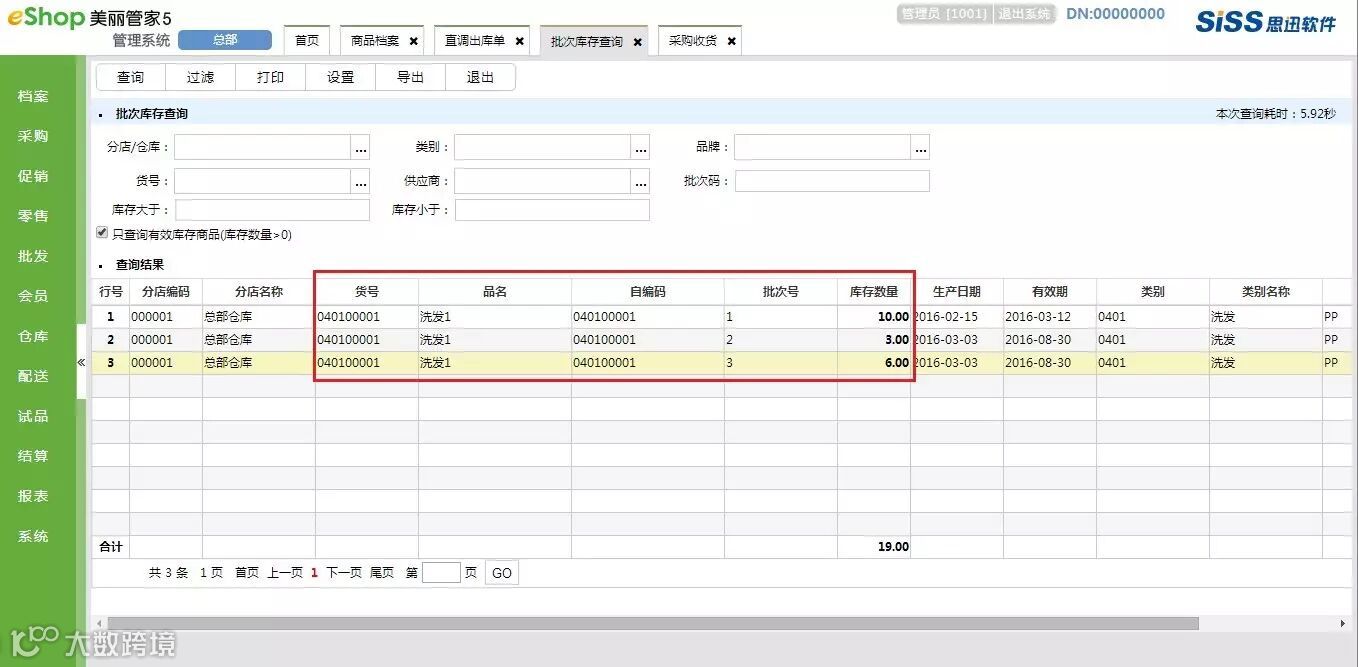Click the 库存小于 input field
Screen dimensions: 1358x667
(552, 210)
